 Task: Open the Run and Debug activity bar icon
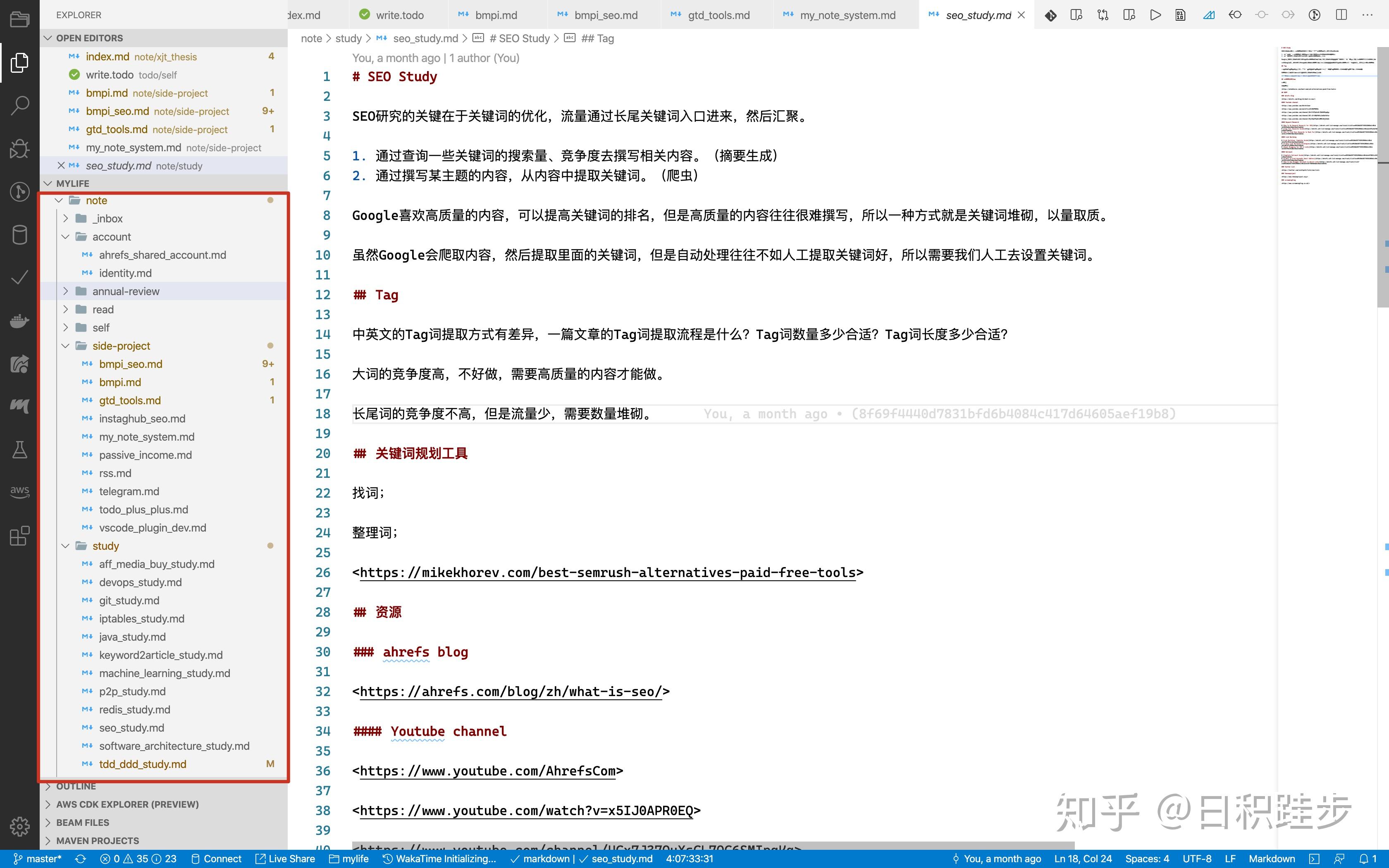[19, 149]
